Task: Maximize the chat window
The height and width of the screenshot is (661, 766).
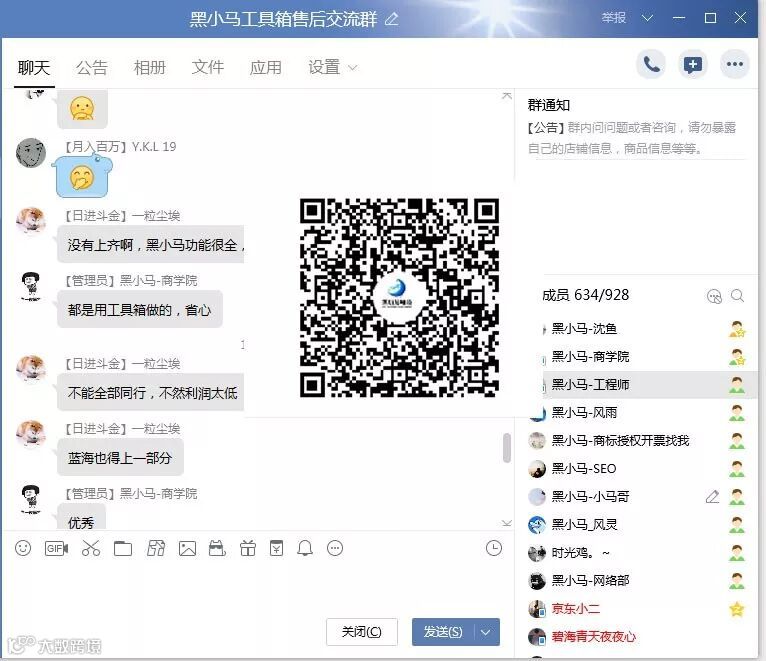Action: tap(710, 18)
